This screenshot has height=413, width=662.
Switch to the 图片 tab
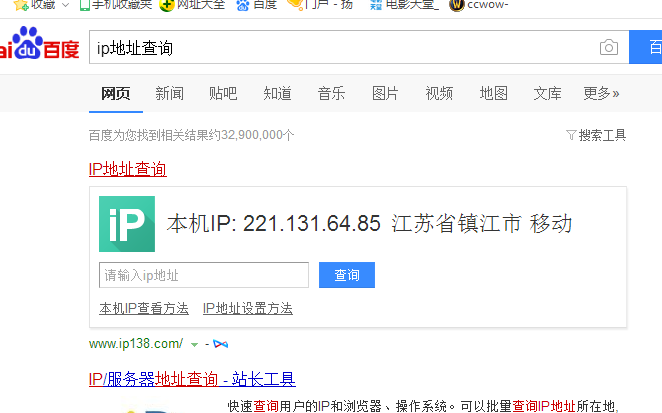point(385,94)
